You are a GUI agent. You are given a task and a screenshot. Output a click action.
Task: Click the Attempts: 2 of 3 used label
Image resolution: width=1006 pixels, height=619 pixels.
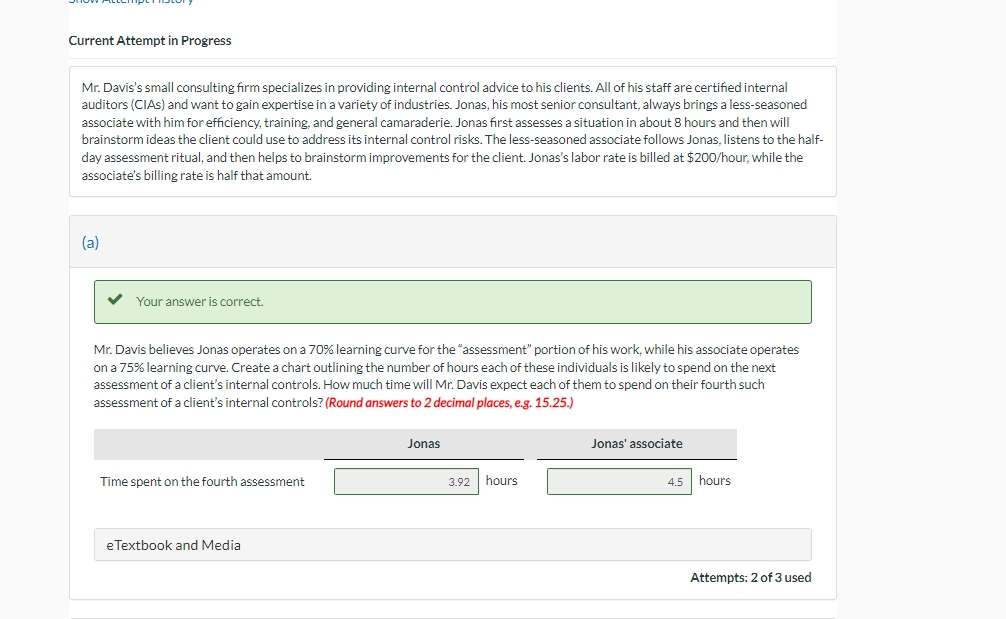tap(749, 577)
